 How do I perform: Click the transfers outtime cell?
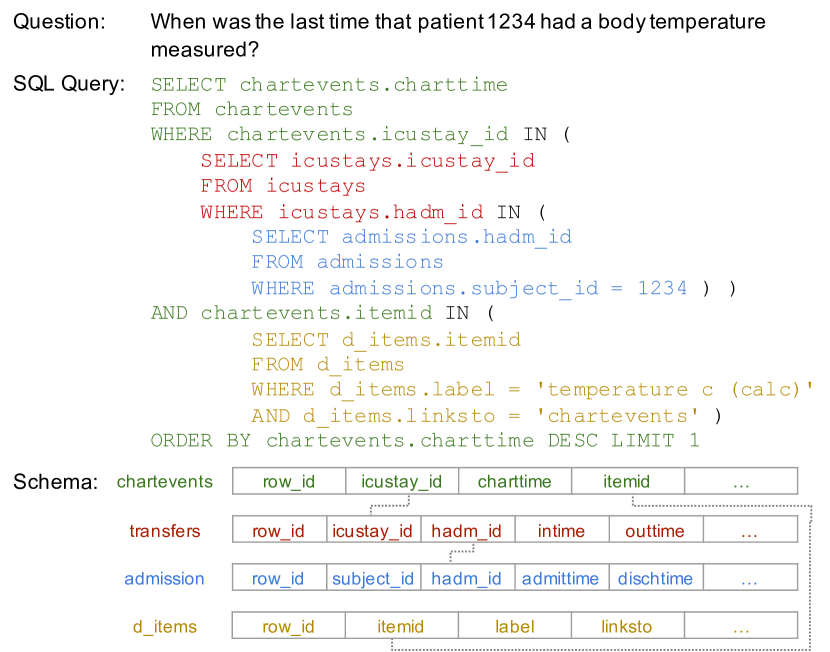[x=656, y=530]
